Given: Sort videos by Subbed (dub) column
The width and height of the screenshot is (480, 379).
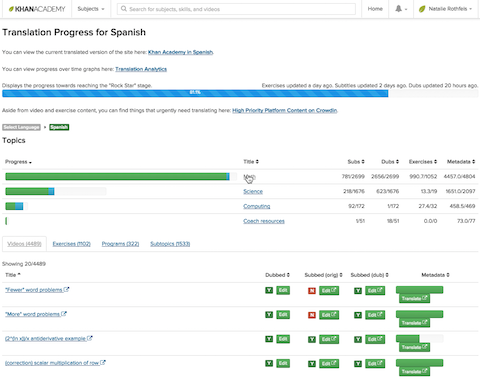Looking at the screenshot, I should point(369,275).
